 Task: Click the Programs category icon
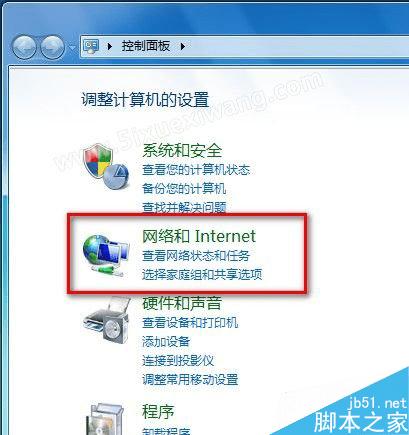click(x=106, y=419)
